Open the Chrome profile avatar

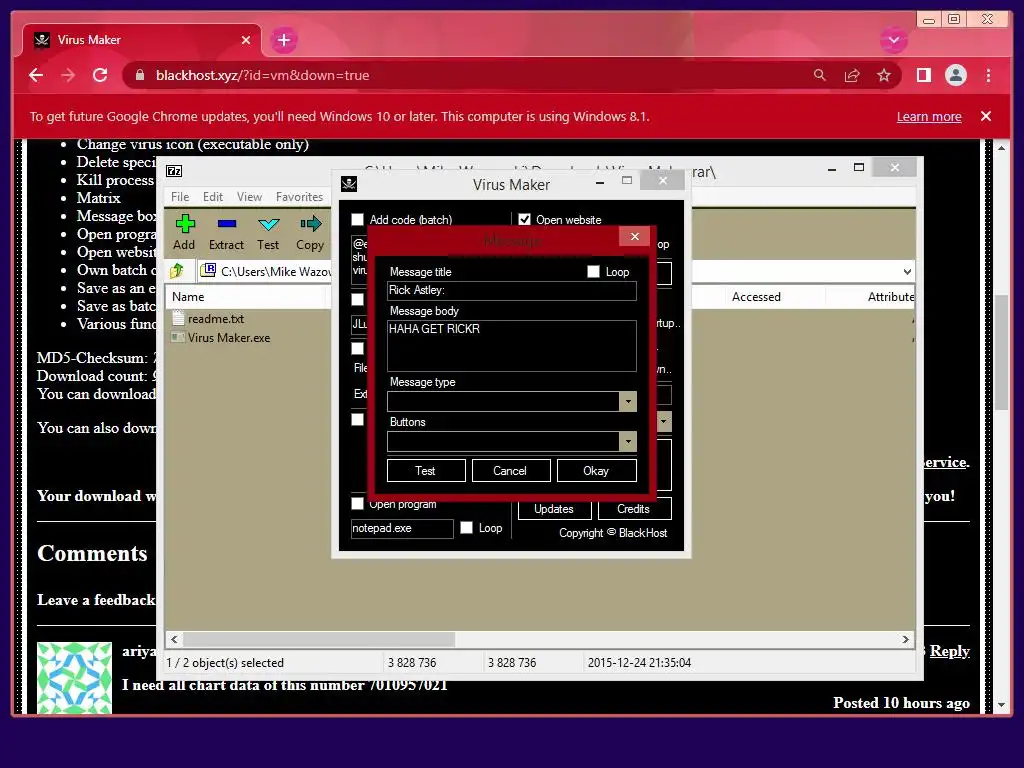(x=955, y=75)
